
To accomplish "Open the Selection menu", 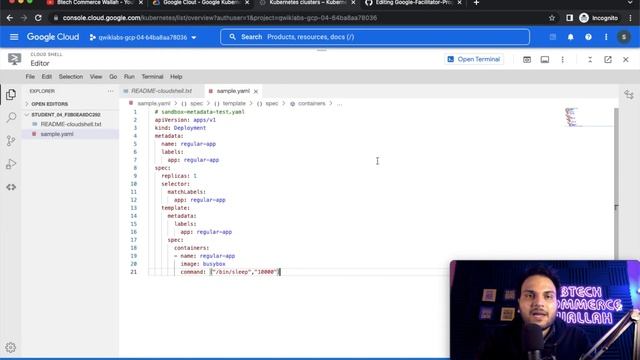I will click(x=71, y=77).
